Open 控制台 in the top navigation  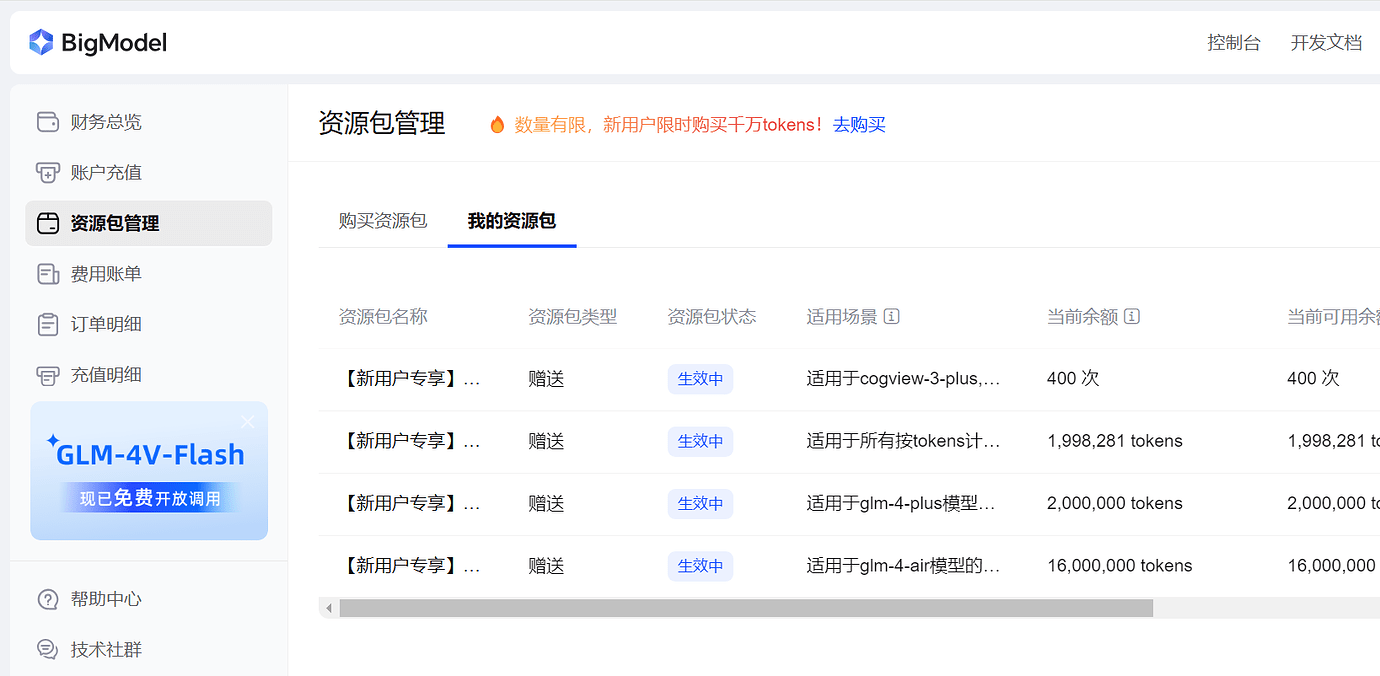coord(1233,43)
